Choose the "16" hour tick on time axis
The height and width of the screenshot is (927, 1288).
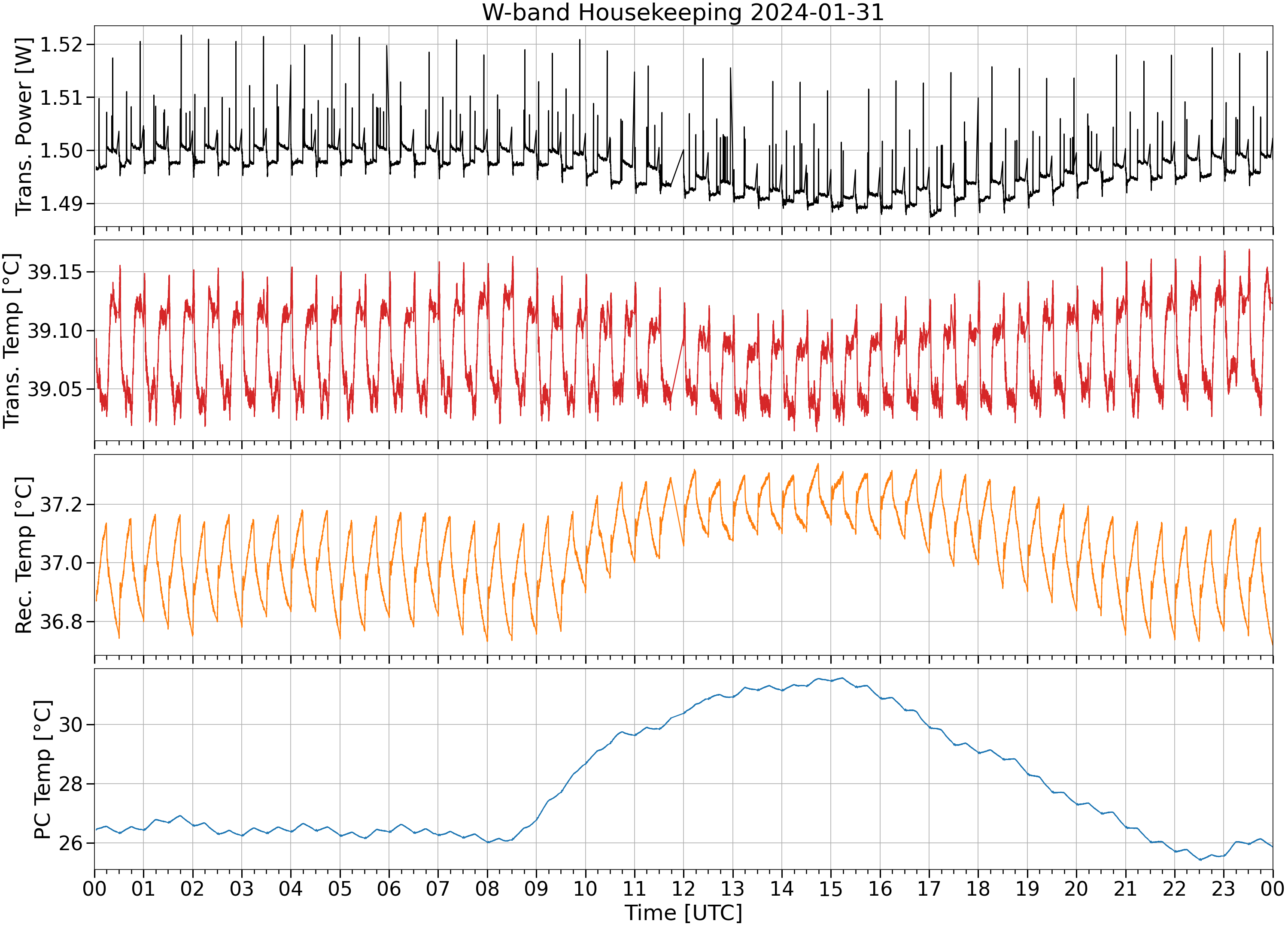pos(880,888)
